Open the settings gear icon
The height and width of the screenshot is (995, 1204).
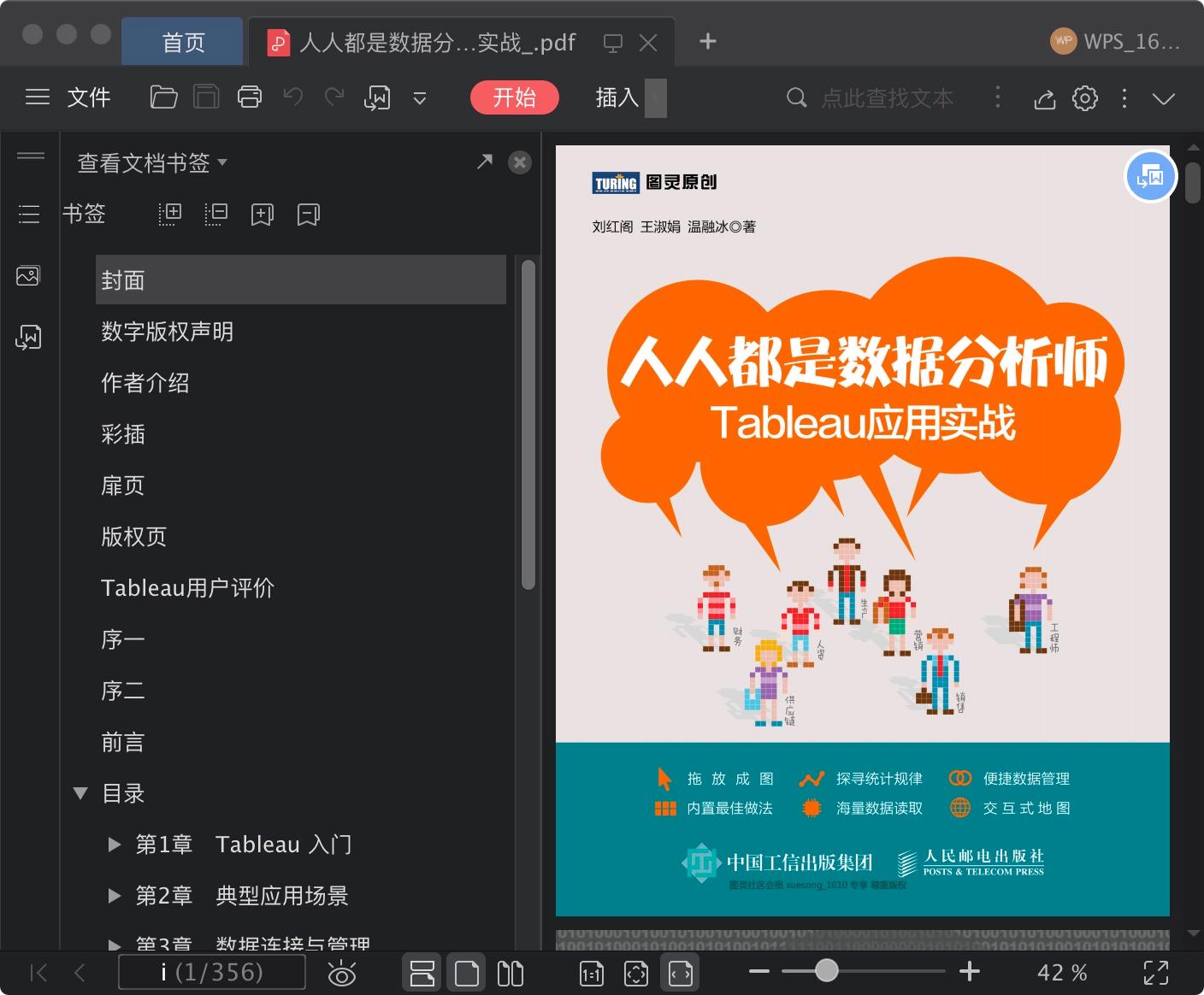pos(1085,98)
